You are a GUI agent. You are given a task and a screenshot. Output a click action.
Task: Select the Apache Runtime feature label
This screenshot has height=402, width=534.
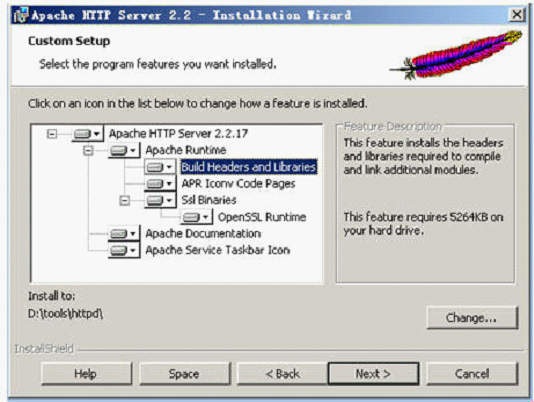pos(186,150)
